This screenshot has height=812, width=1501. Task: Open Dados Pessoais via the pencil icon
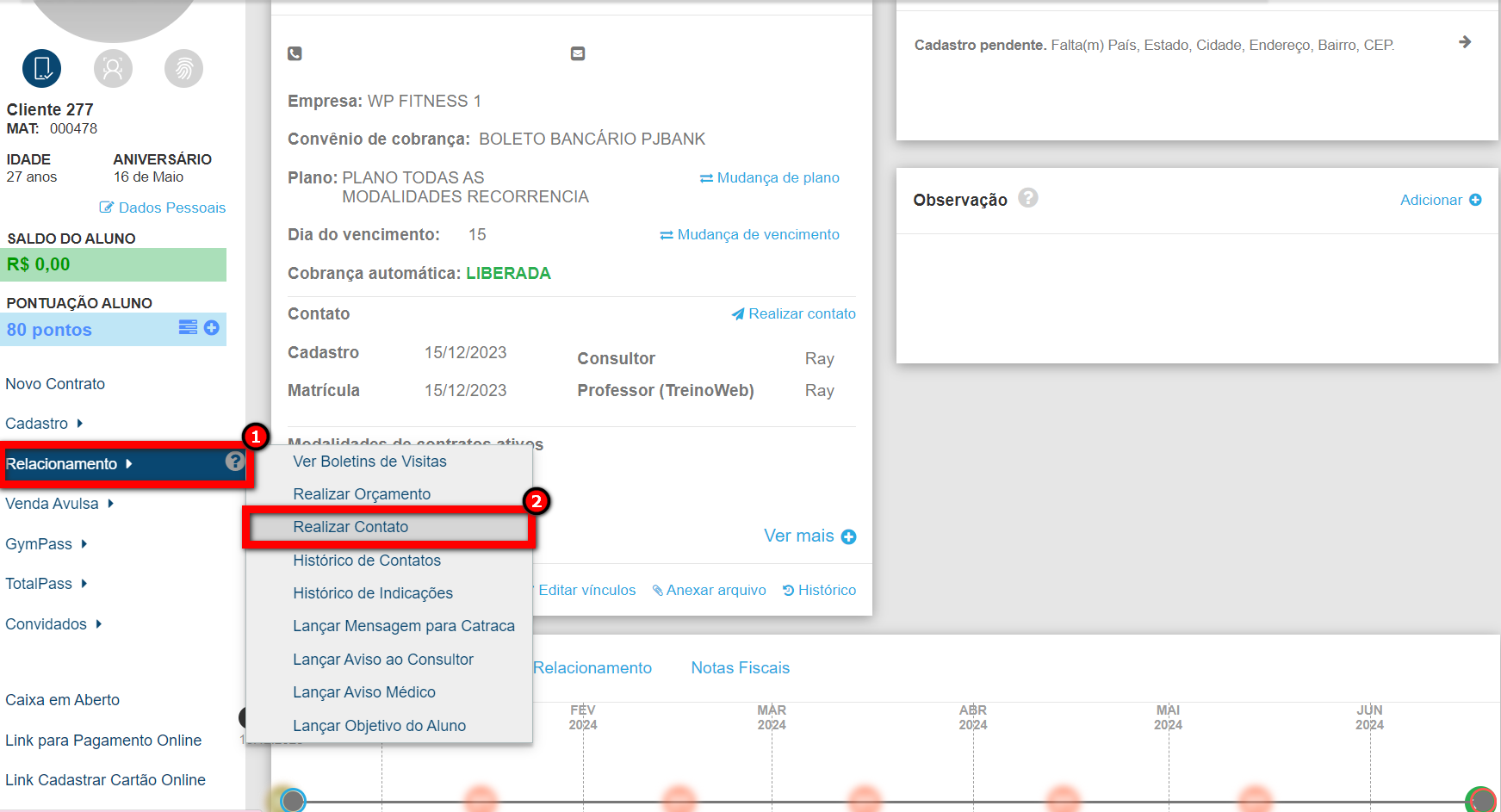(107, 208)
